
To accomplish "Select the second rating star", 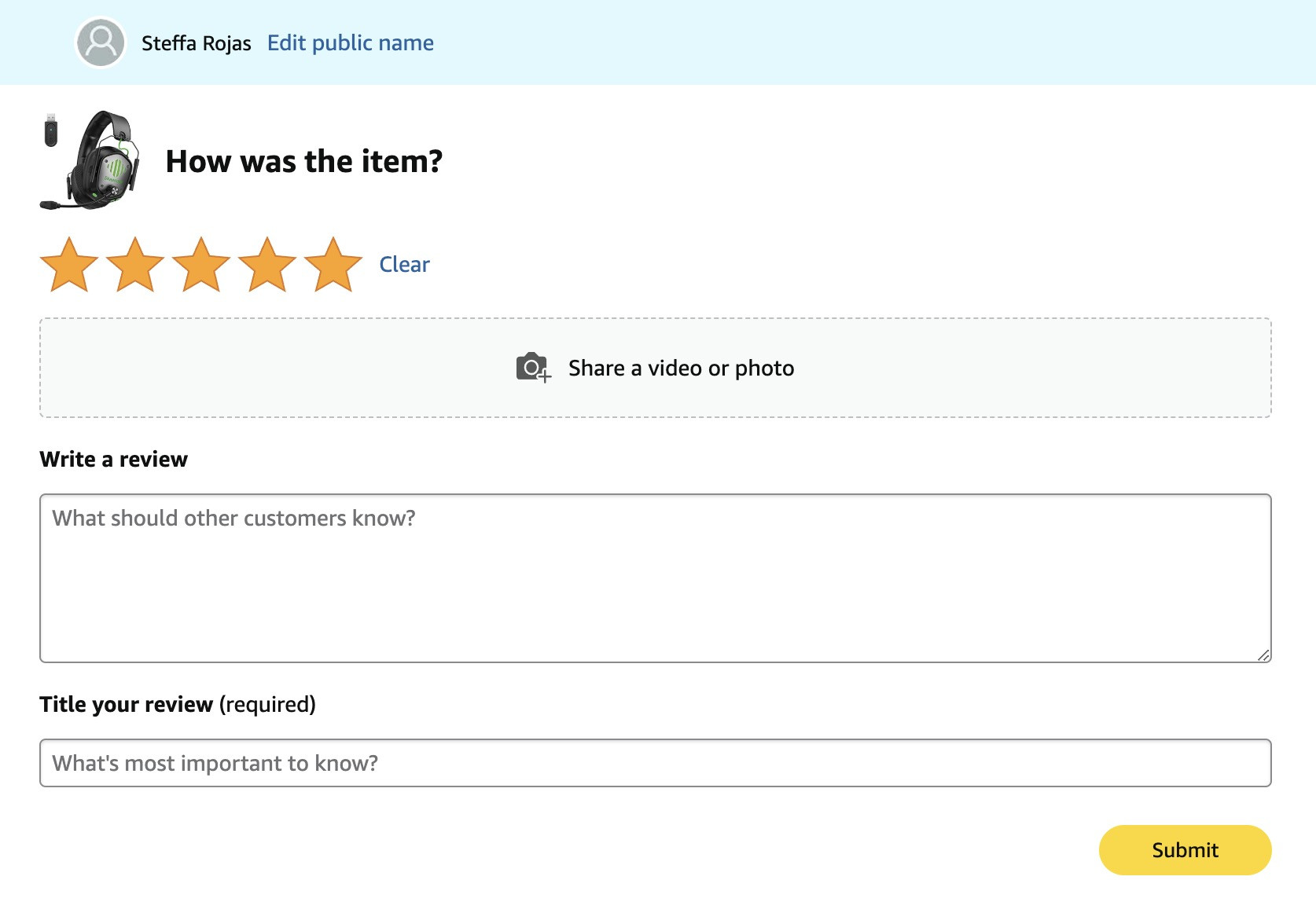I will [x=135, y=265].
